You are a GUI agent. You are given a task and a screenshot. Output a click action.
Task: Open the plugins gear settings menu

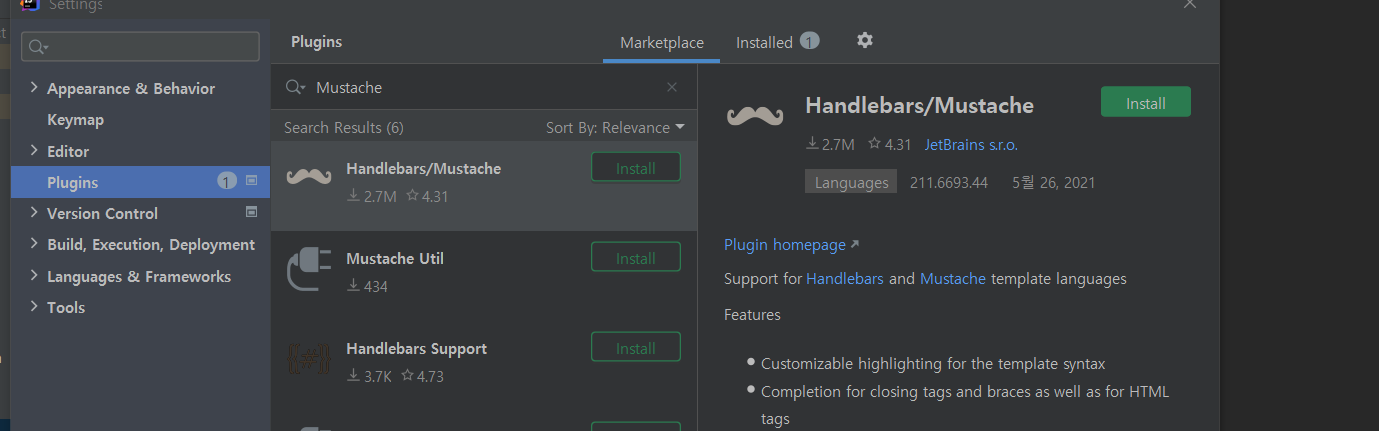865,41
